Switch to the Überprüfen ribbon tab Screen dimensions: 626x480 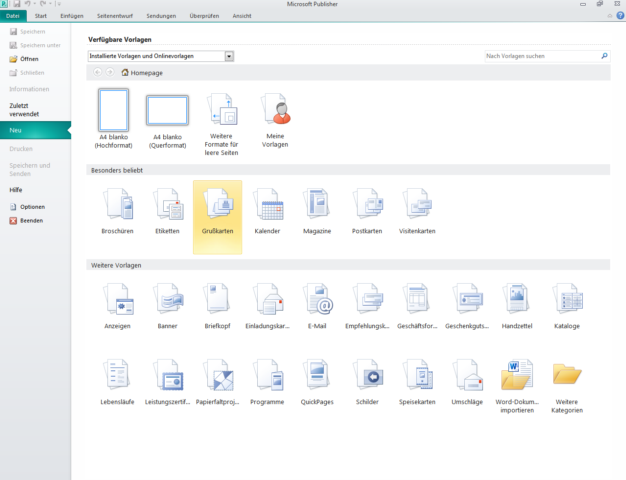point(204,16)
